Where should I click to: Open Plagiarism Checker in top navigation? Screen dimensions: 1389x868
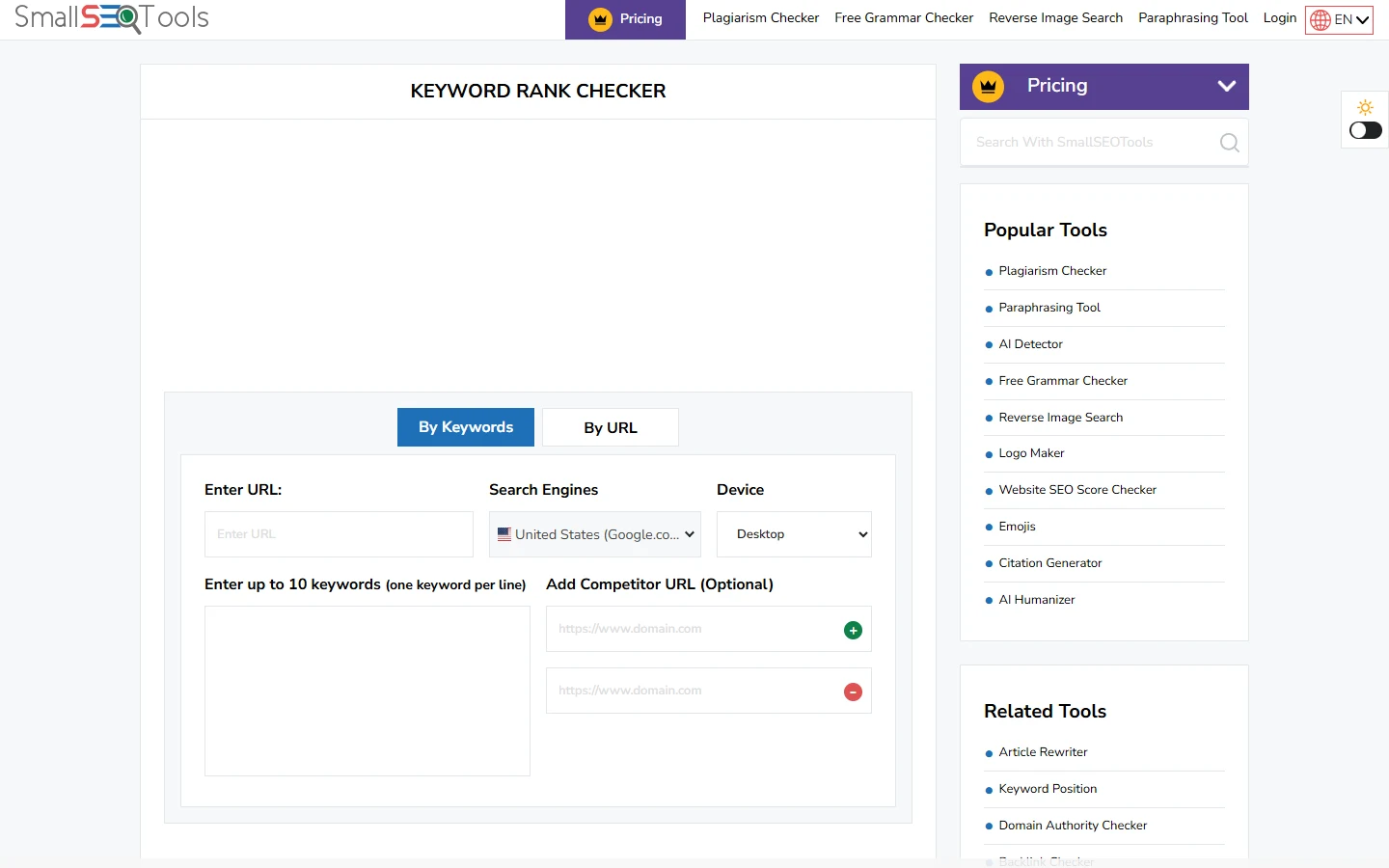(761, 18)
